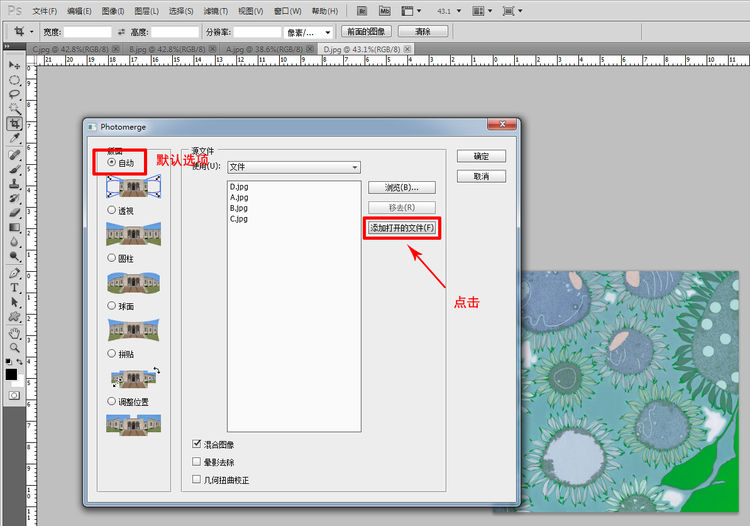Select the Move tool in toolbox
The image size is (750, 526).
14,65
